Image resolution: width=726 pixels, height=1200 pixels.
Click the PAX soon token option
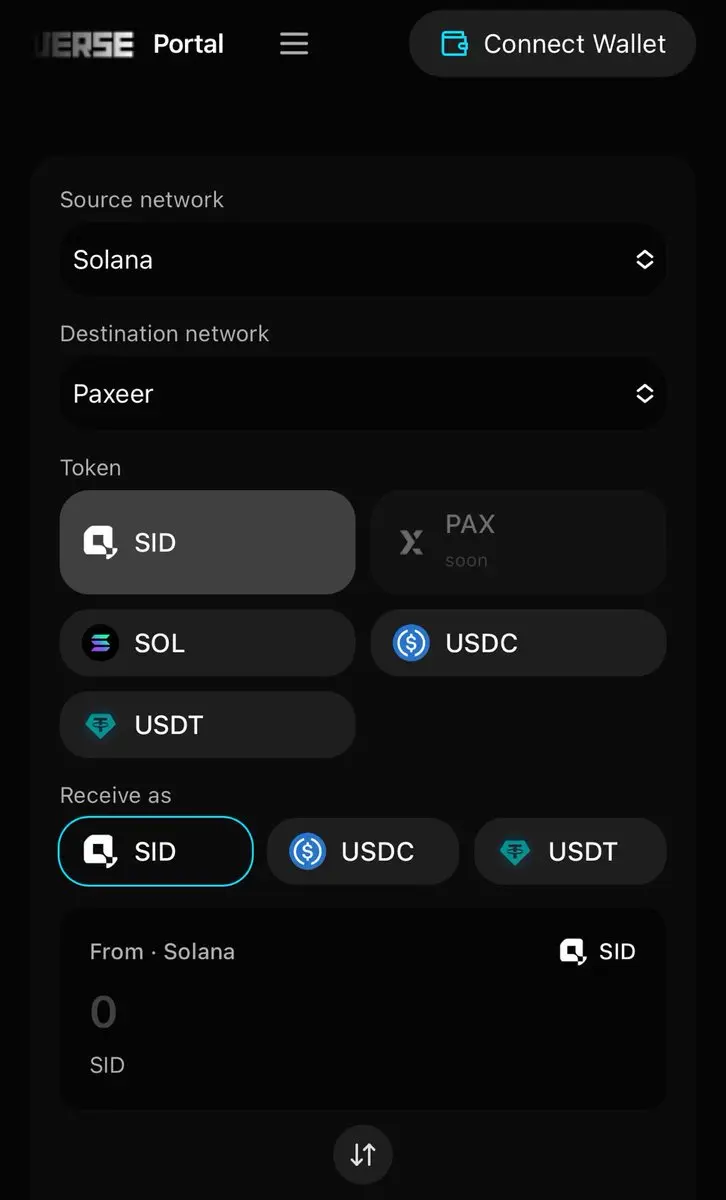(518, 542)
